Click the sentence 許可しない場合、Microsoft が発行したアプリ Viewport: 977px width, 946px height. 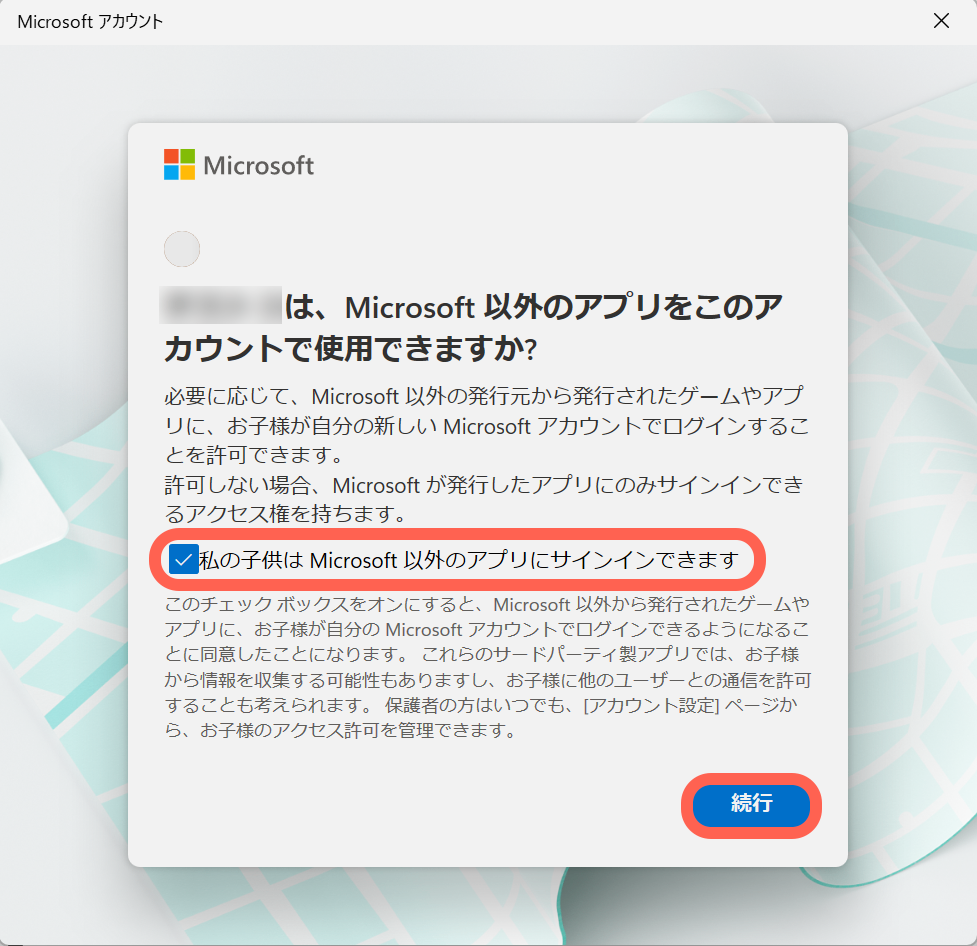tap(484, 499)
